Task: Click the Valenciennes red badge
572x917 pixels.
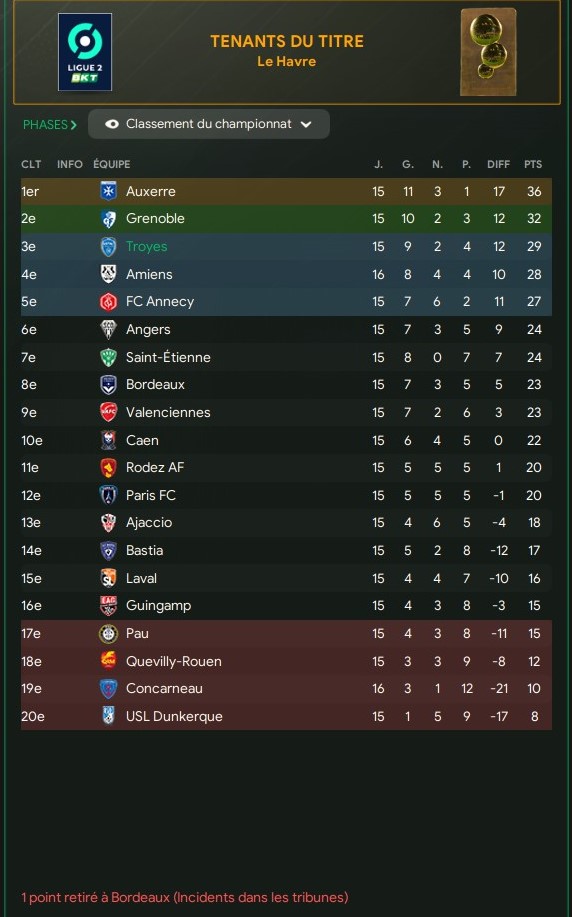Action: [108, 412]
